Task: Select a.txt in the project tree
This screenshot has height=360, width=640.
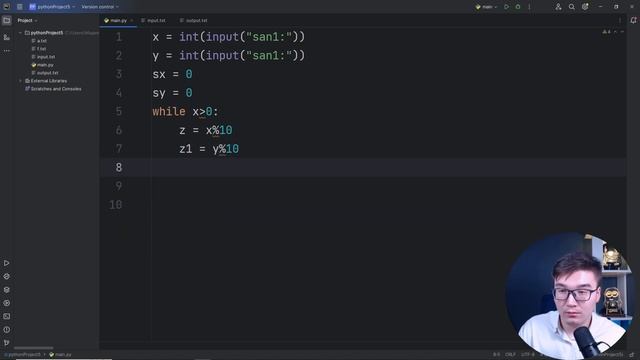Action: (x=39, y=41)
